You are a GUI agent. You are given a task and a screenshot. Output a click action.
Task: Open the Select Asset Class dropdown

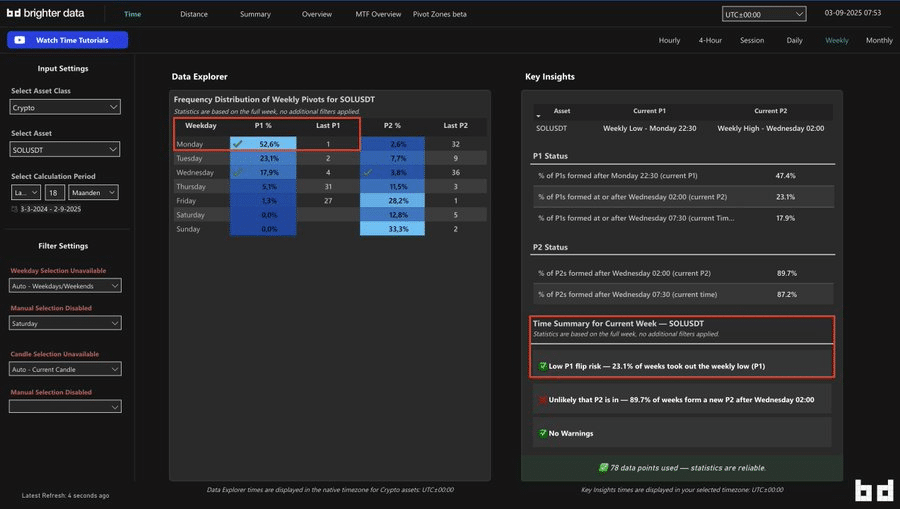coord(65,107)
